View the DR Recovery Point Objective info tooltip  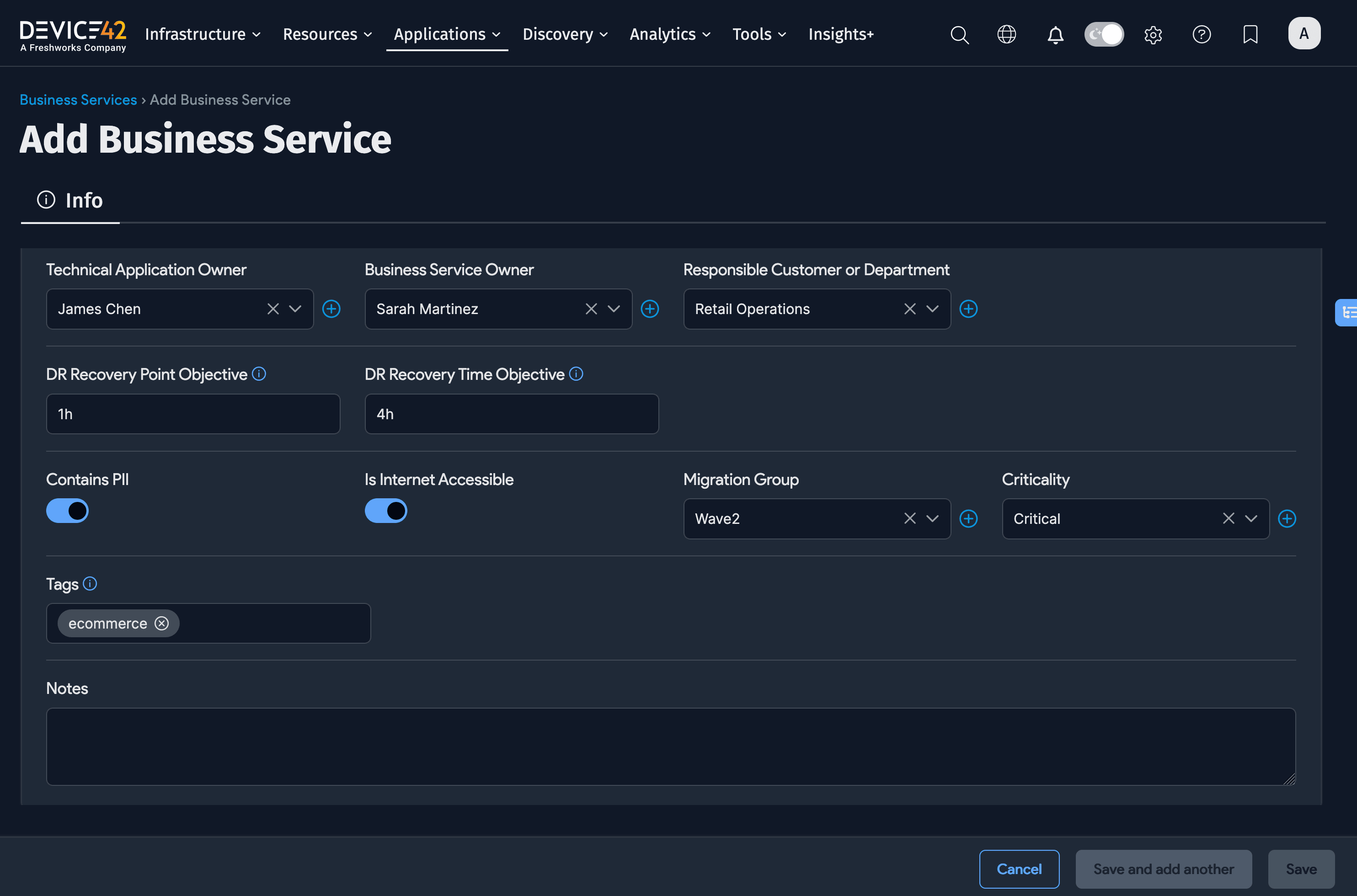(259, 374)
